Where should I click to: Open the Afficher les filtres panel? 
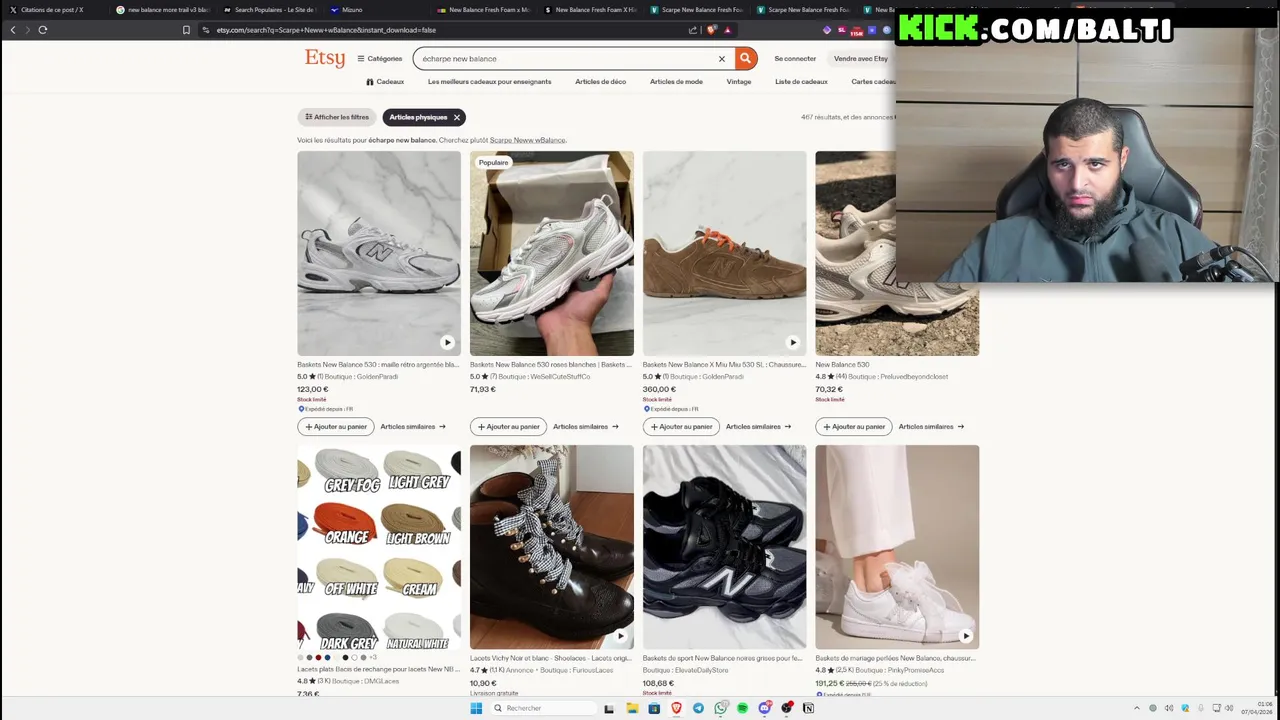[337, 117]
